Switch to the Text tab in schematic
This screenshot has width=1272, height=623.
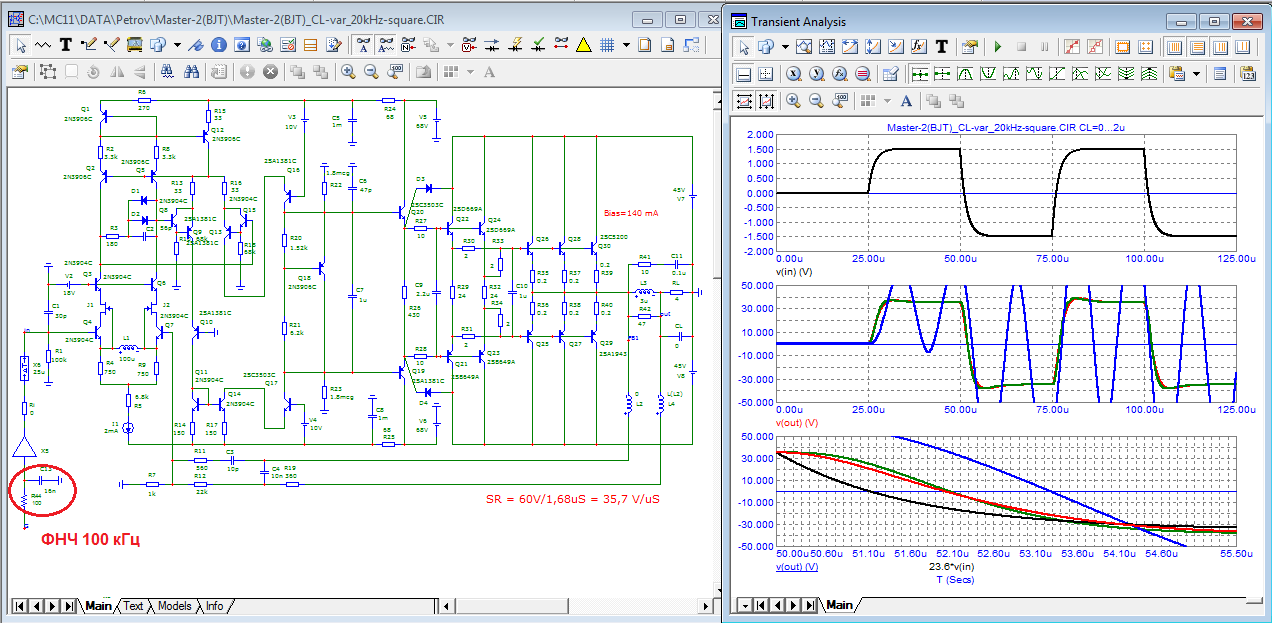coord(132,606)
